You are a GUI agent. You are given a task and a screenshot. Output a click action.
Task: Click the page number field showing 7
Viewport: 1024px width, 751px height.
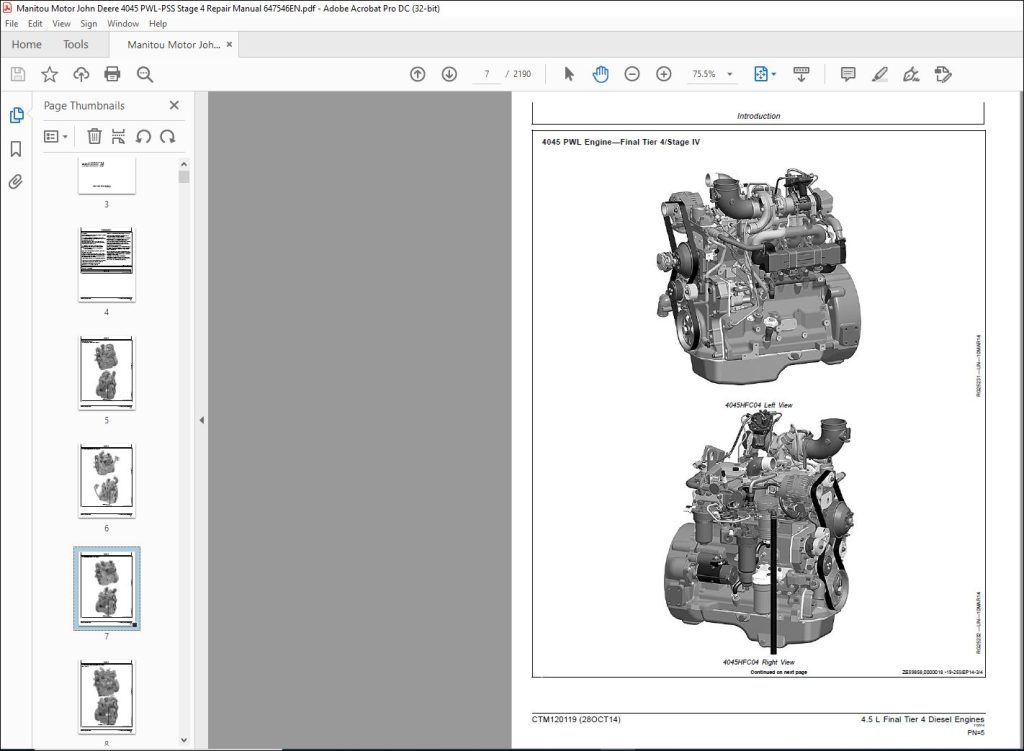click(487, 74)
